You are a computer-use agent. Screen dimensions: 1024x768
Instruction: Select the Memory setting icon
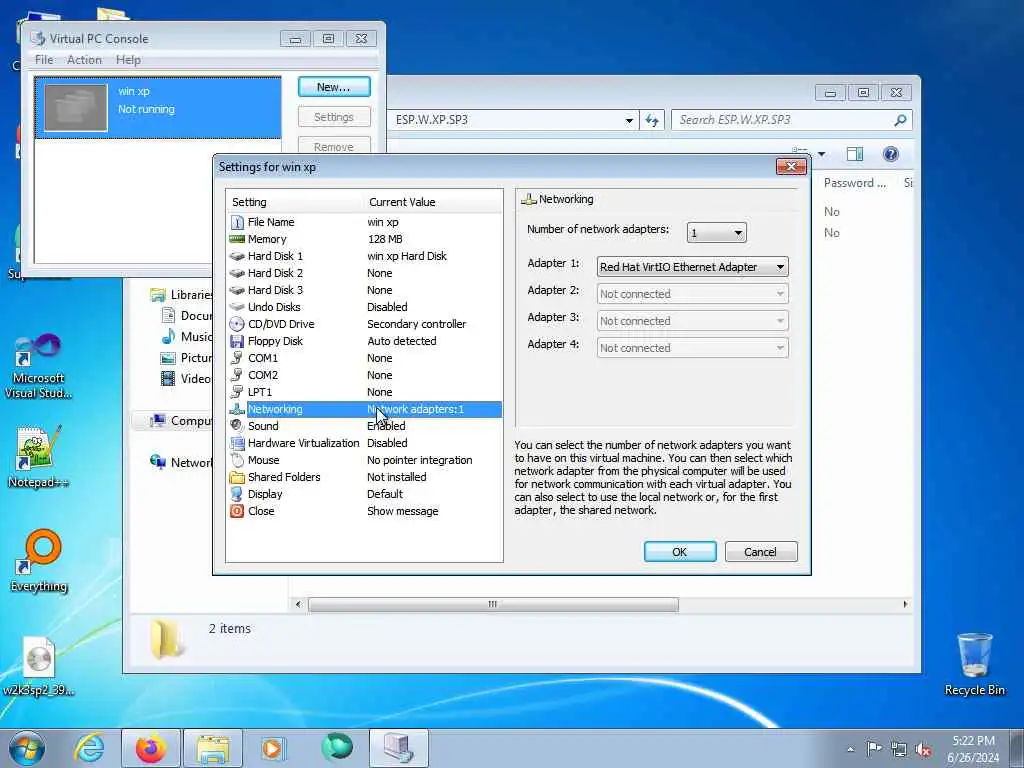(237, 239)
